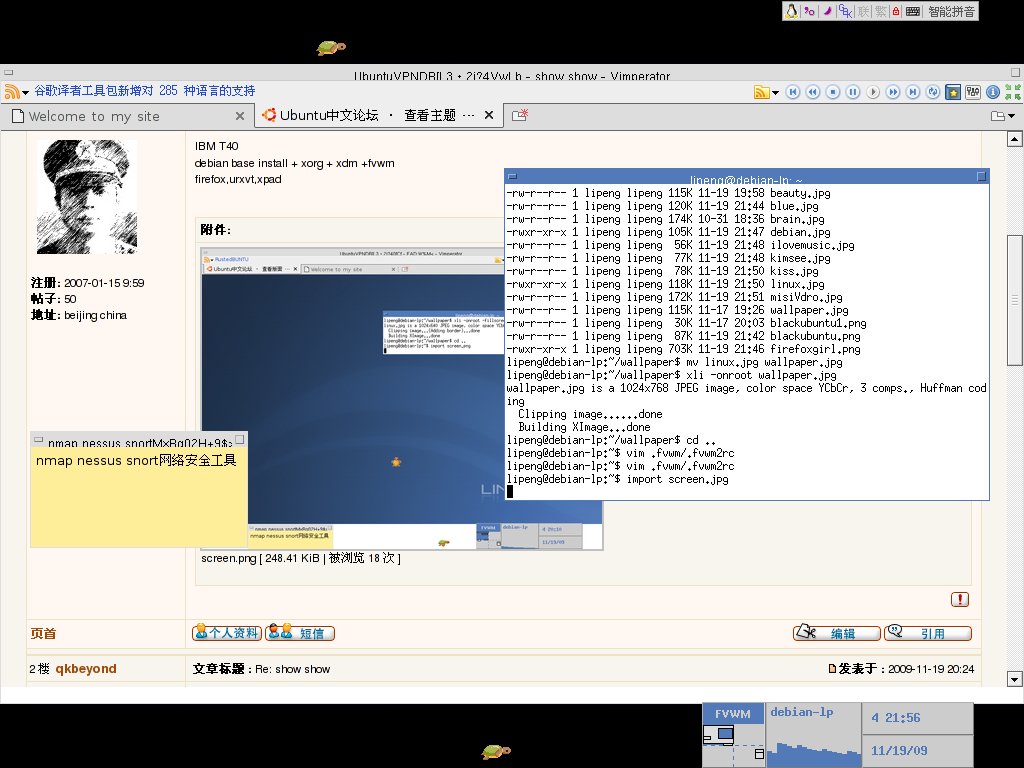This screenshot has height=768, width=1024.
Task: Click terminal window title bar right button
Action: (x=981, y=176)
